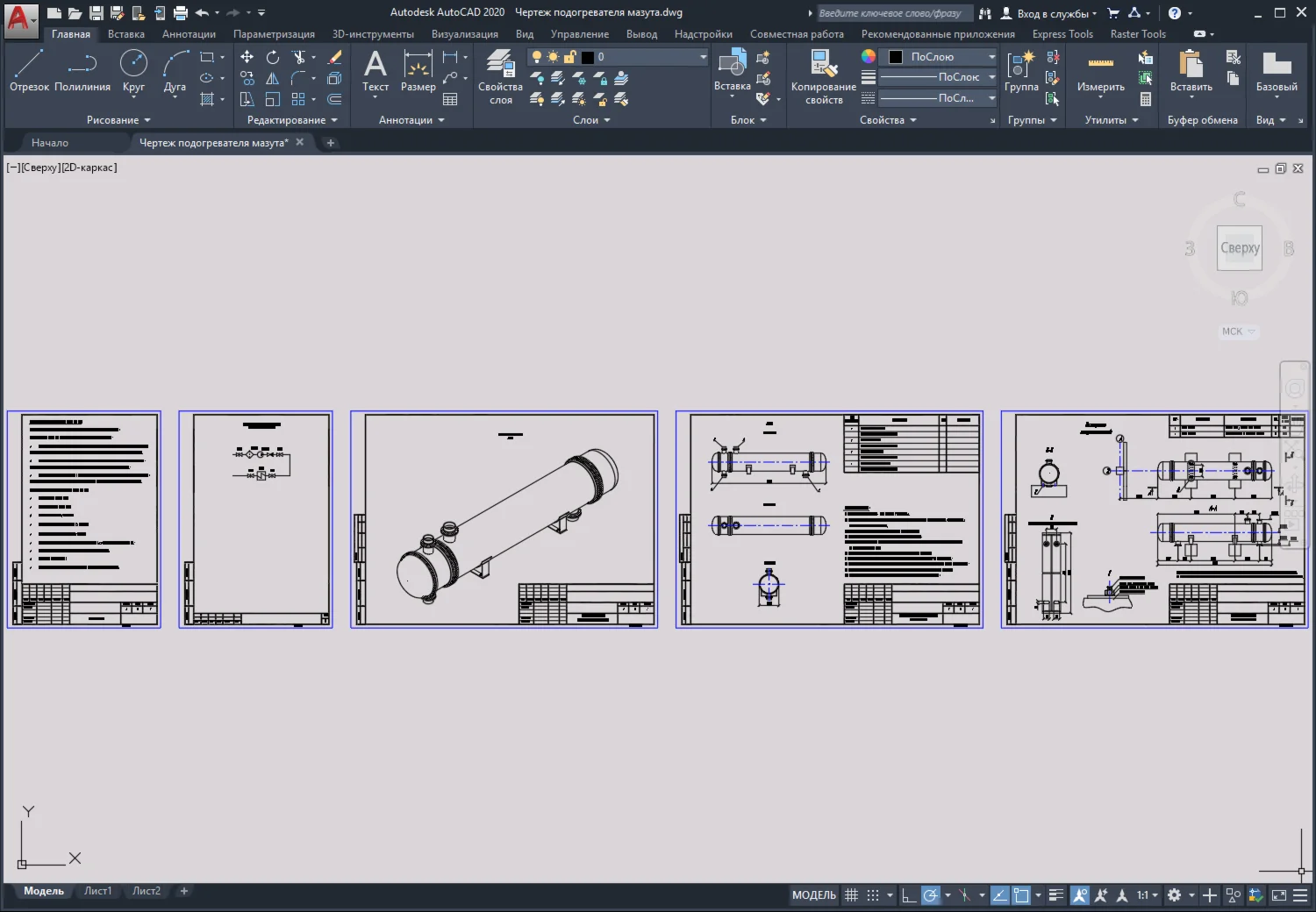Viewport: 1316px width, 912px height.
Task: Click the Undo arrow icon
Action: point(202,13)
